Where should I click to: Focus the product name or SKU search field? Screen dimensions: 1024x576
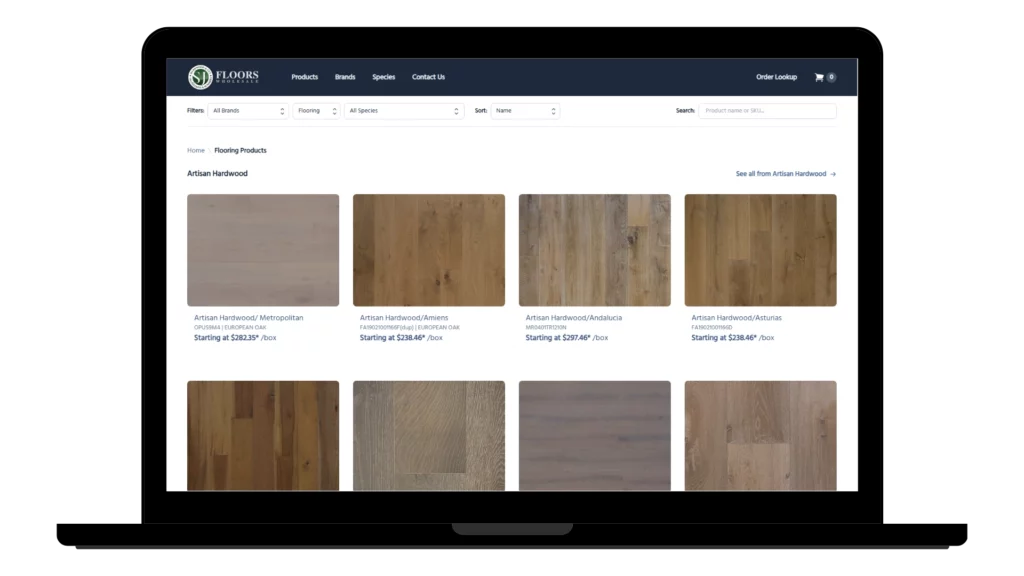click(x=767, y=111)
